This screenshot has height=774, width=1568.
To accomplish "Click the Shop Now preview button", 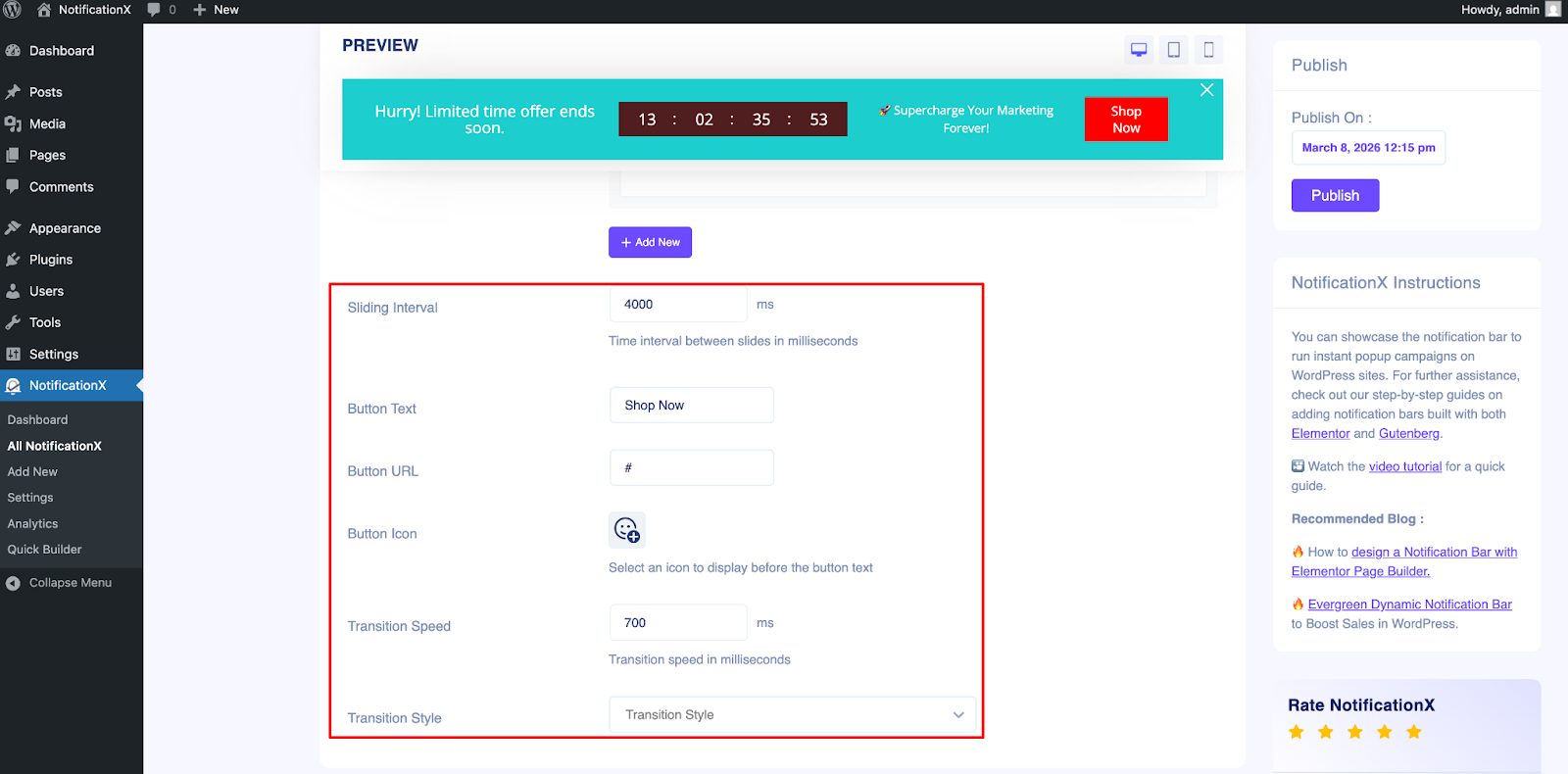I will 1126,120.
